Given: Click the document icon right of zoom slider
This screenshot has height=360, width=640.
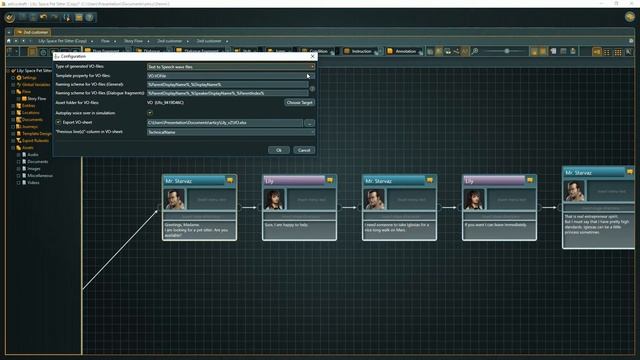Looking at the screenshot, I should (x=553, y=51).
